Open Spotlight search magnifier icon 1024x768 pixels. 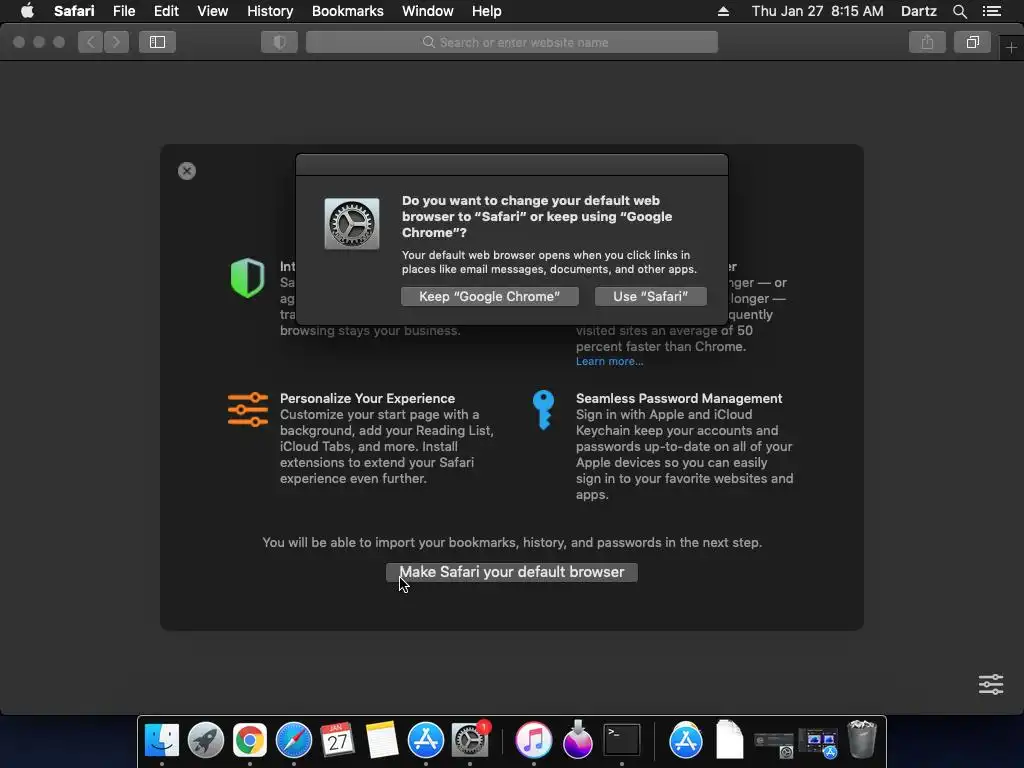pyautogui.click(x=959, y=11)
